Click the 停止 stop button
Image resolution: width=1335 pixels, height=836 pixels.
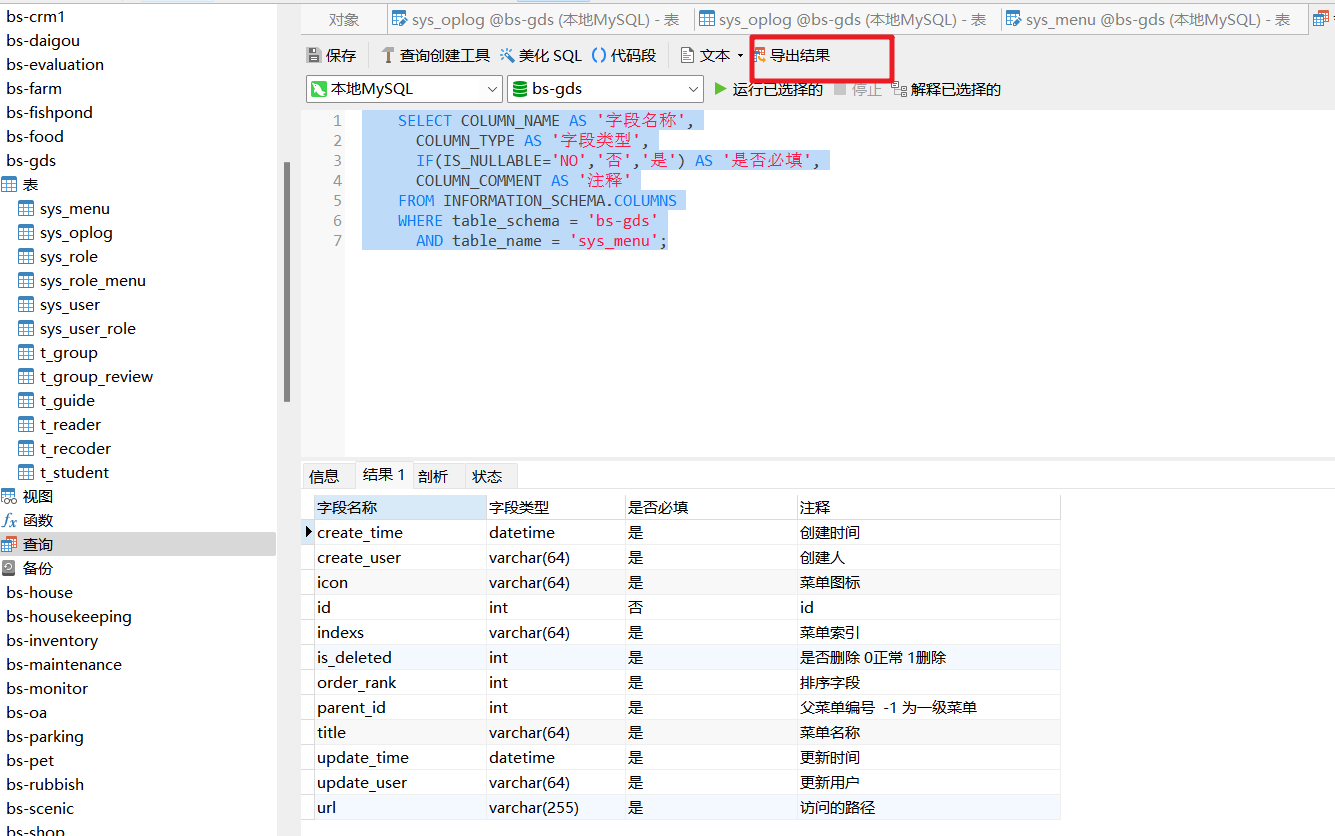(858, 89)
